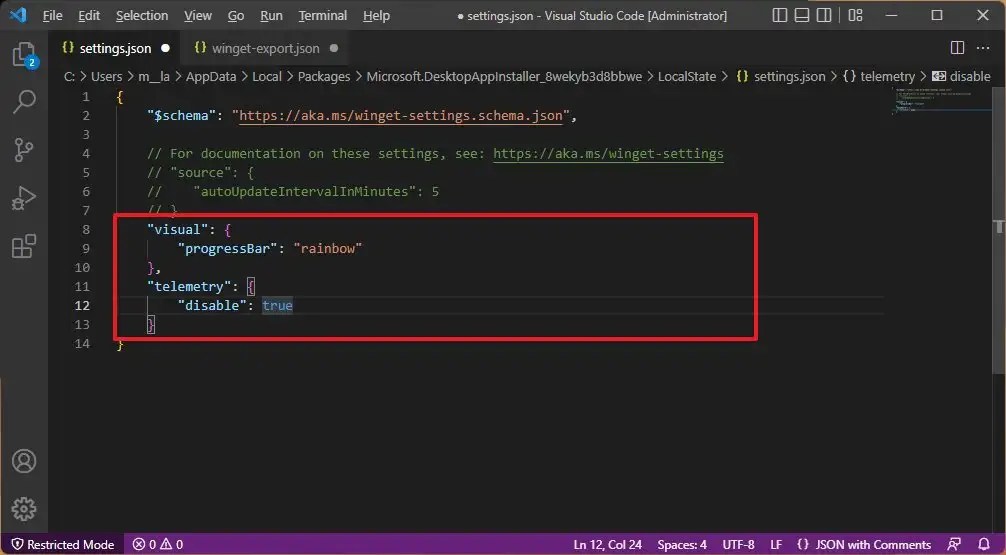The width and height of the screenshot is (1006, 555).
Task: Toggle the primary side bar layout icon
Action: (x=780, y=15)
